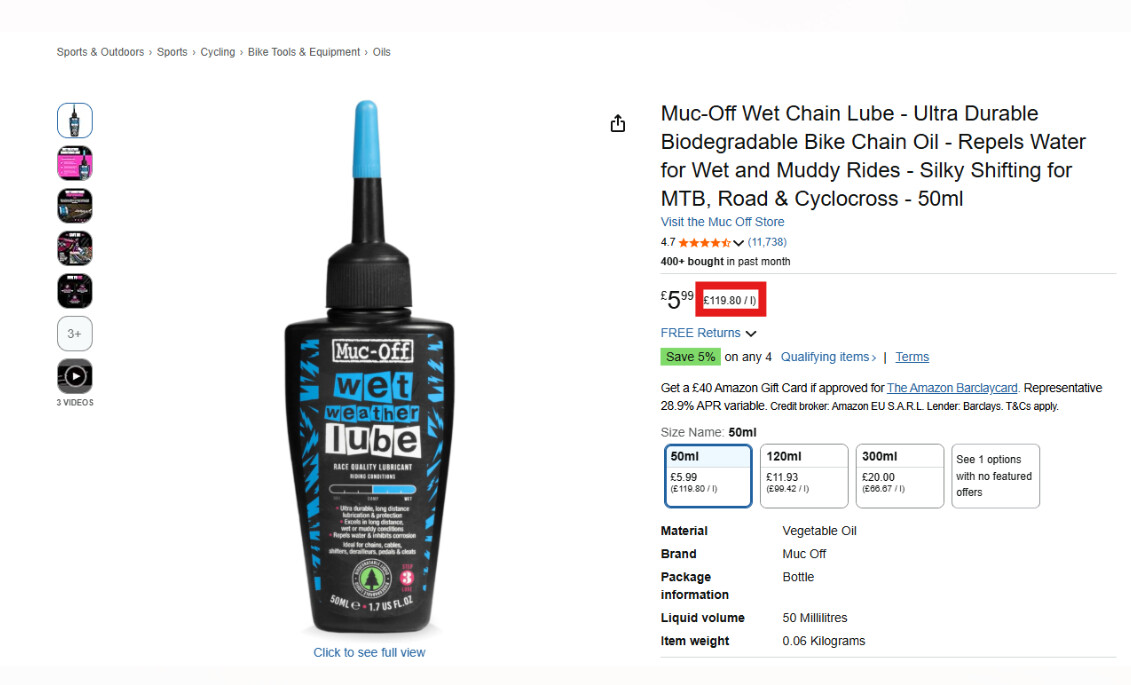The width and height of the screenshot is (1131, 685).
Task: Go to Cycling breadcrumb category
Action: tap(217, 52)
